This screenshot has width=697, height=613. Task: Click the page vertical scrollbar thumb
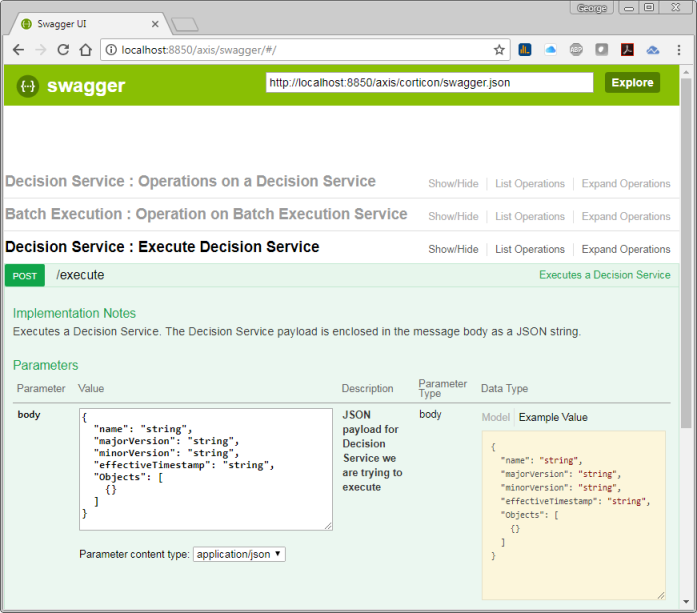(x=686, y=253)
